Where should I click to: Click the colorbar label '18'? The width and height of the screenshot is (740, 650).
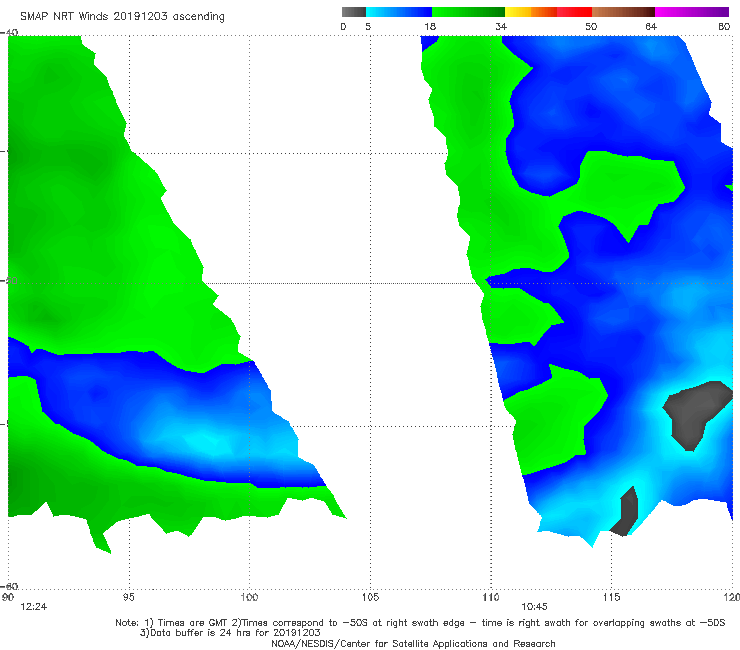(x=430, y=27)
